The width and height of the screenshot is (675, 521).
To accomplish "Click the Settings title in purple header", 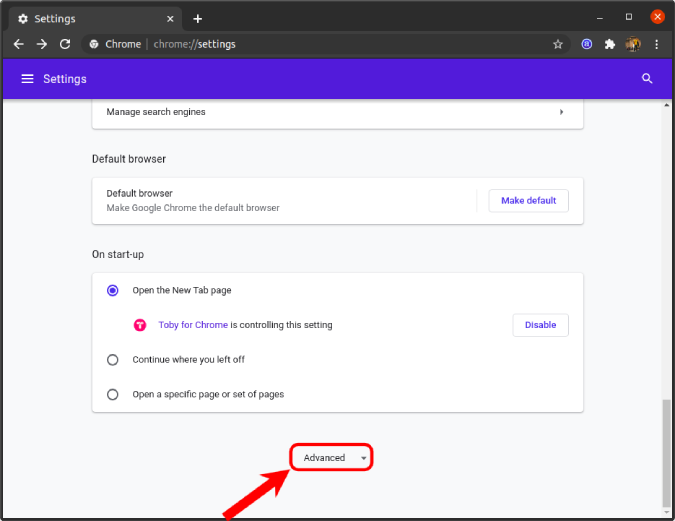I will tap(65, 79).
